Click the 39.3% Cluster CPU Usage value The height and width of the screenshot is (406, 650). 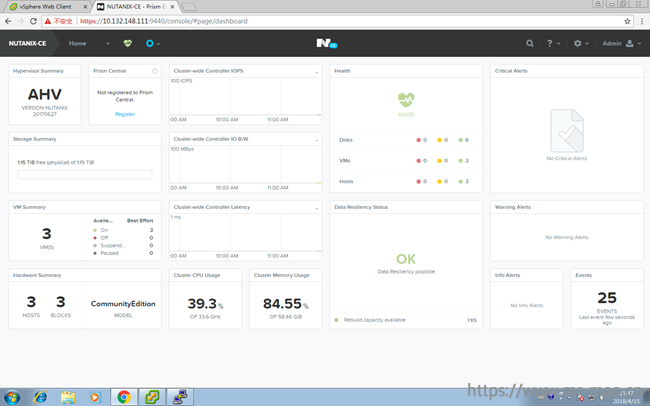coord(205,304)
